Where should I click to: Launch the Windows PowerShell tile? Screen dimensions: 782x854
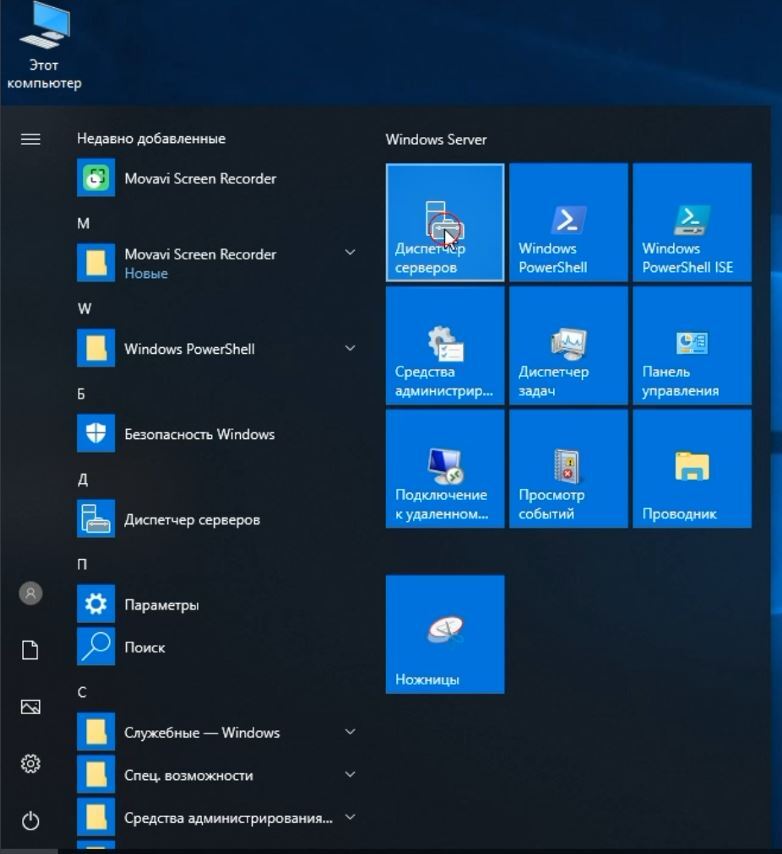coord(569,222)
